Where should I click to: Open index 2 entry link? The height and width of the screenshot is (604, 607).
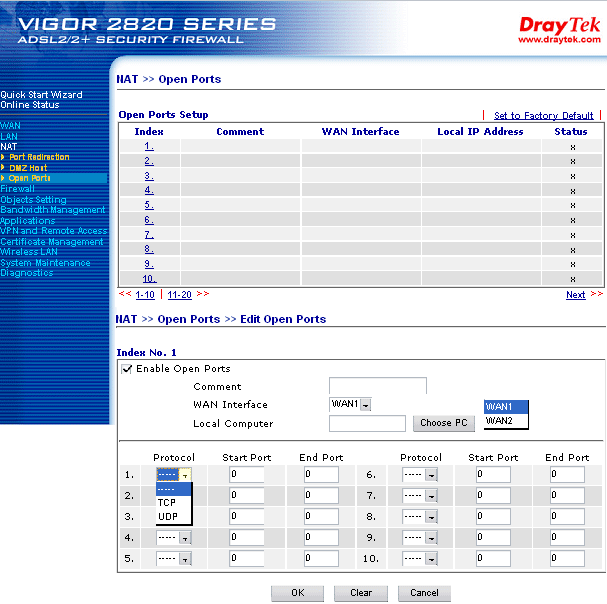(x=149, y=161)
